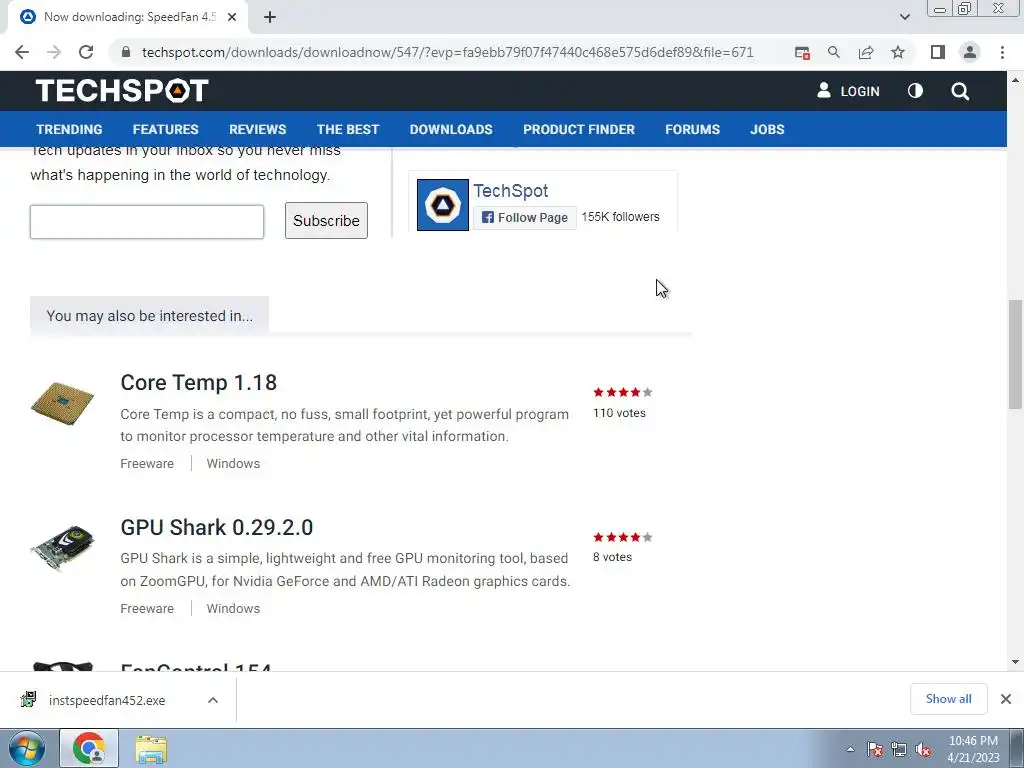Open a new browser tab
Image resolution: width=1024 pixels, height=768 pixels.
(270, 17)
